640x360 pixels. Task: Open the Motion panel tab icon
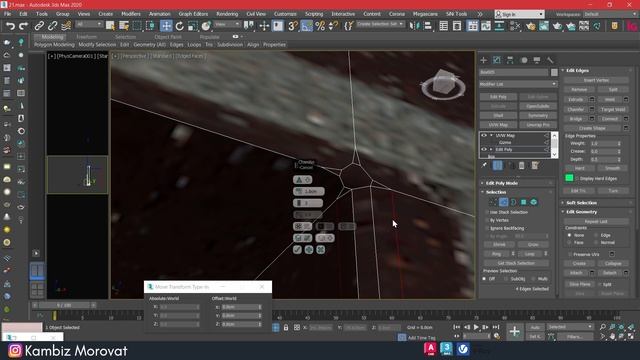[524, 60]
